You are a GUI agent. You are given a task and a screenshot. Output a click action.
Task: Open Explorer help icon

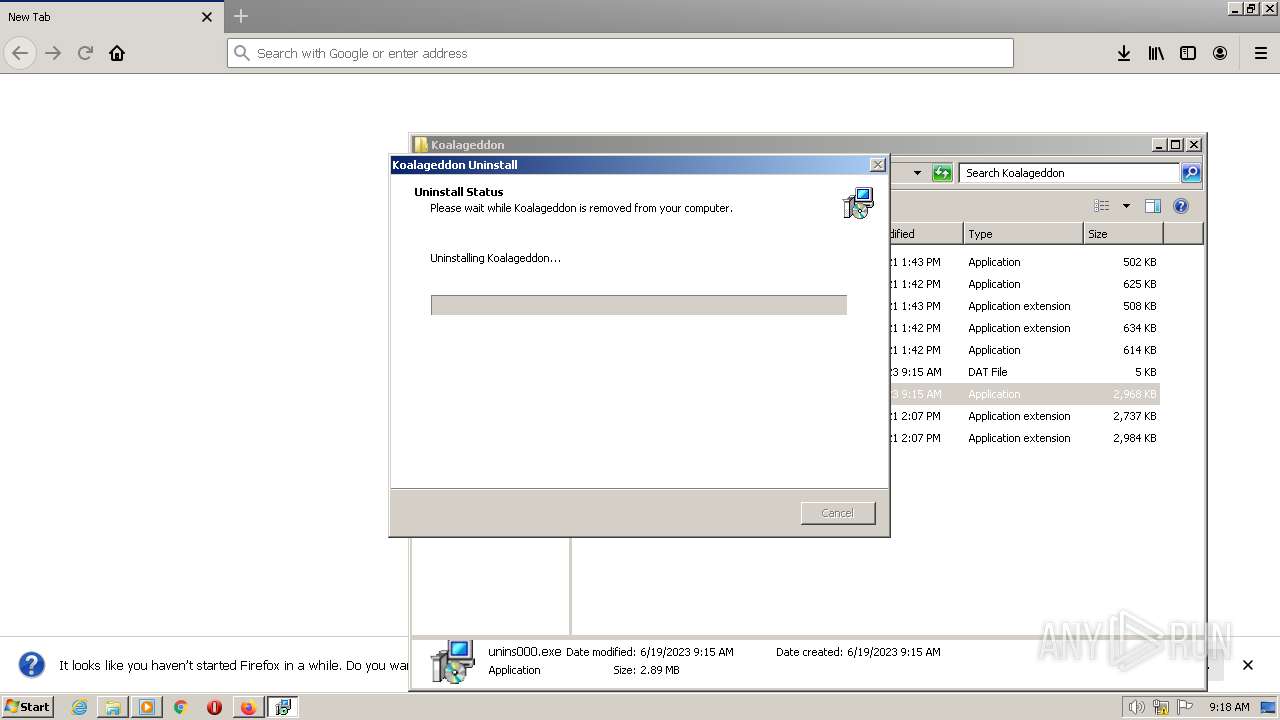tap(1181, 206)
